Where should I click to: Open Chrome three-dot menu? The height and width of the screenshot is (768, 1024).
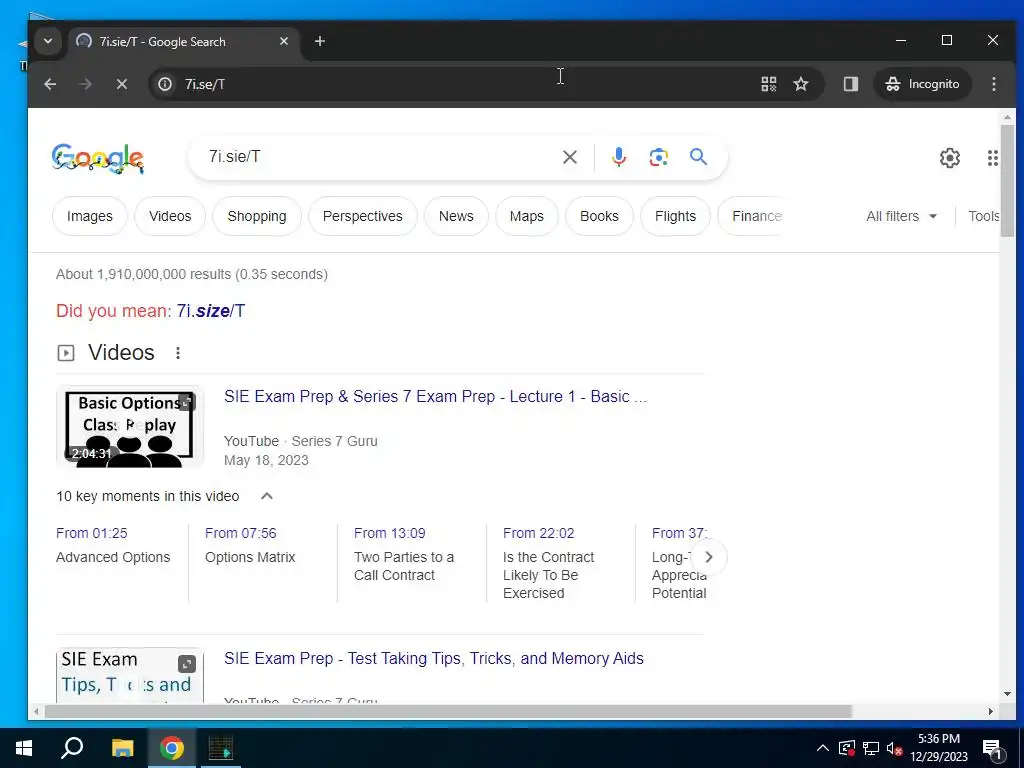coord(993,84)
